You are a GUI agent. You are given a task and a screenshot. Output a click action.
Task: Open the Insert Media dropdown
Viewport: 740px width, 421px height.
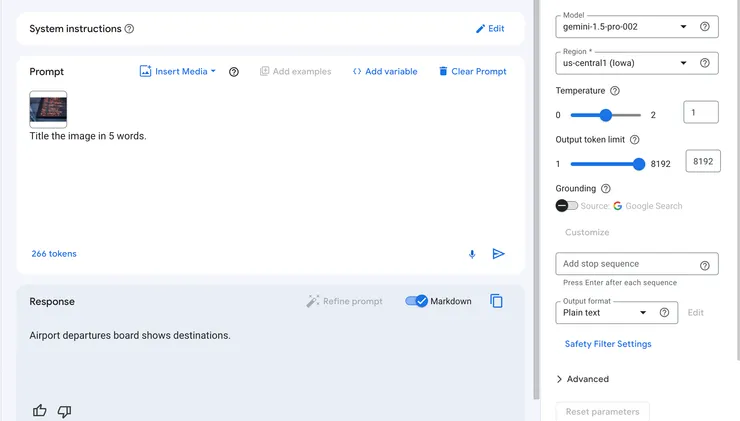177,71
